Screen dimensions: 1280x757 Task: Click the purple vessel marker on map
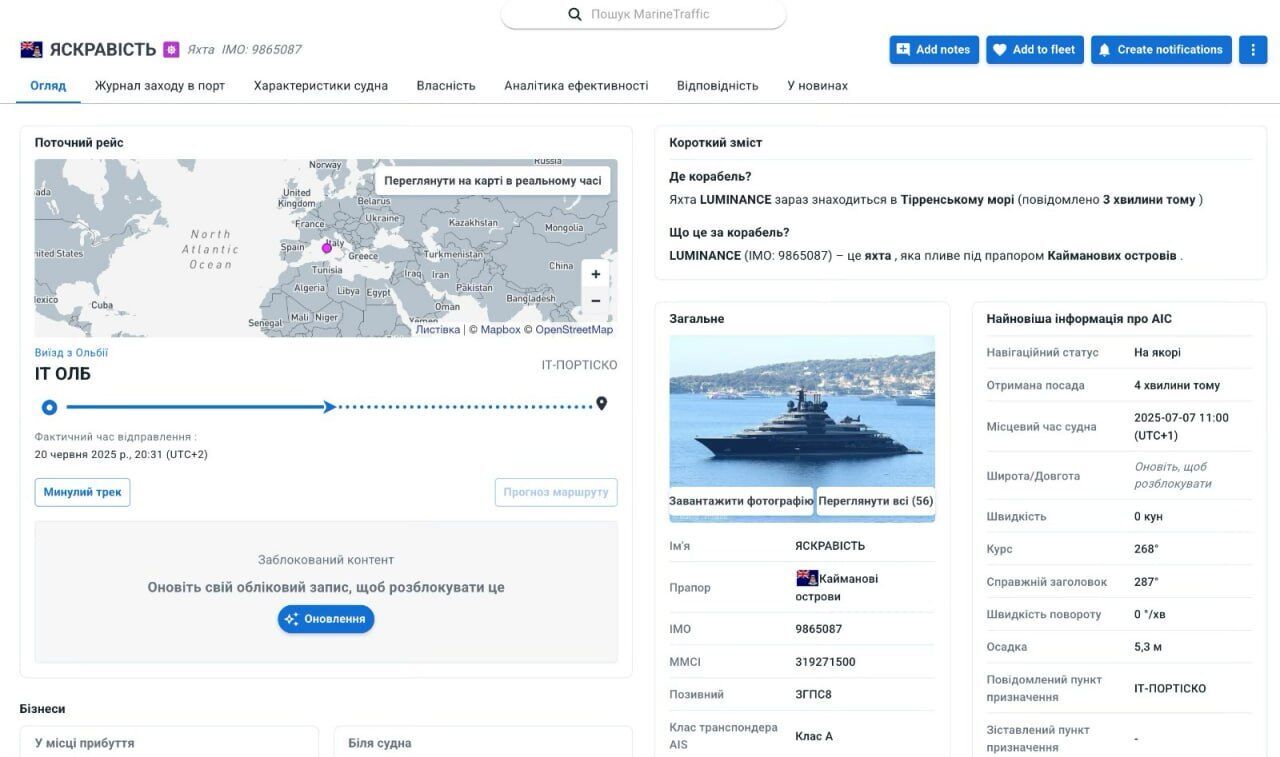coord(327,248)
